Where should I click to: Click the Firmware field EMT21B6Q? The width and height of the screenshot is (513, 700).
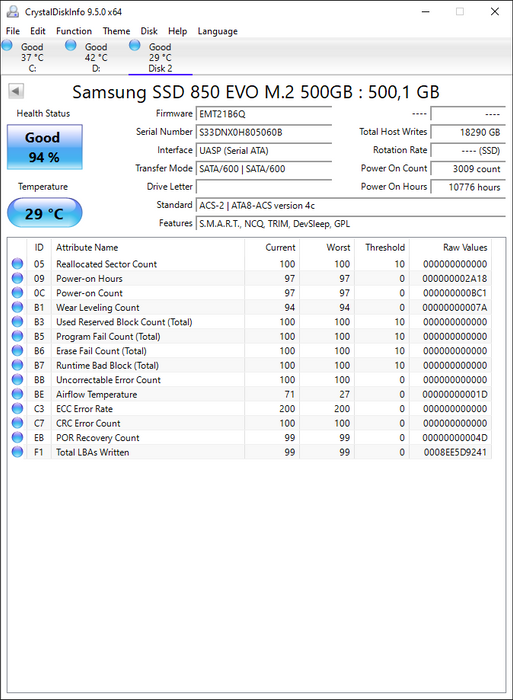click(264, 114)
